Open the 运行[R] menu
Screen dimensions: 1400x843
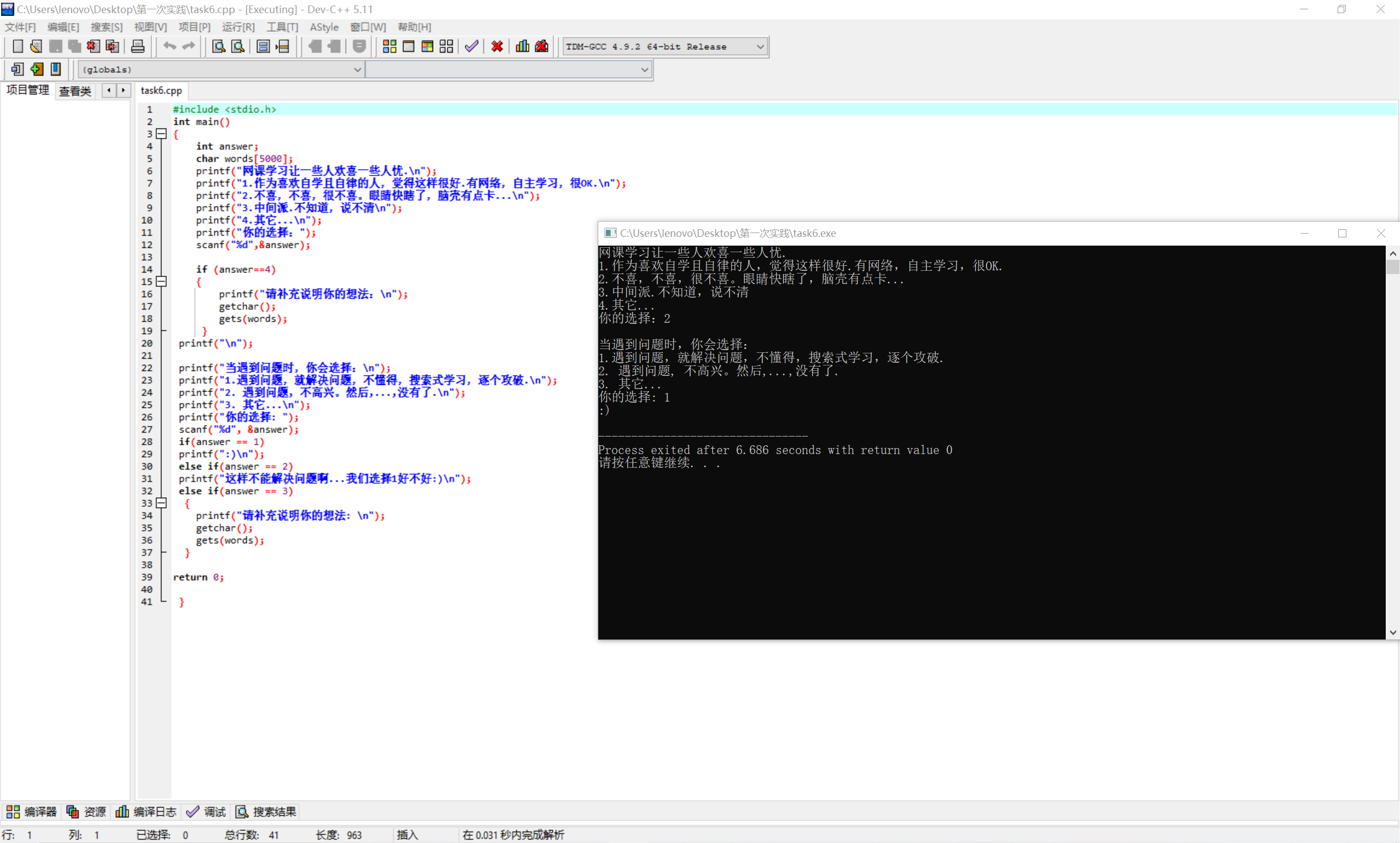[238, 27]
